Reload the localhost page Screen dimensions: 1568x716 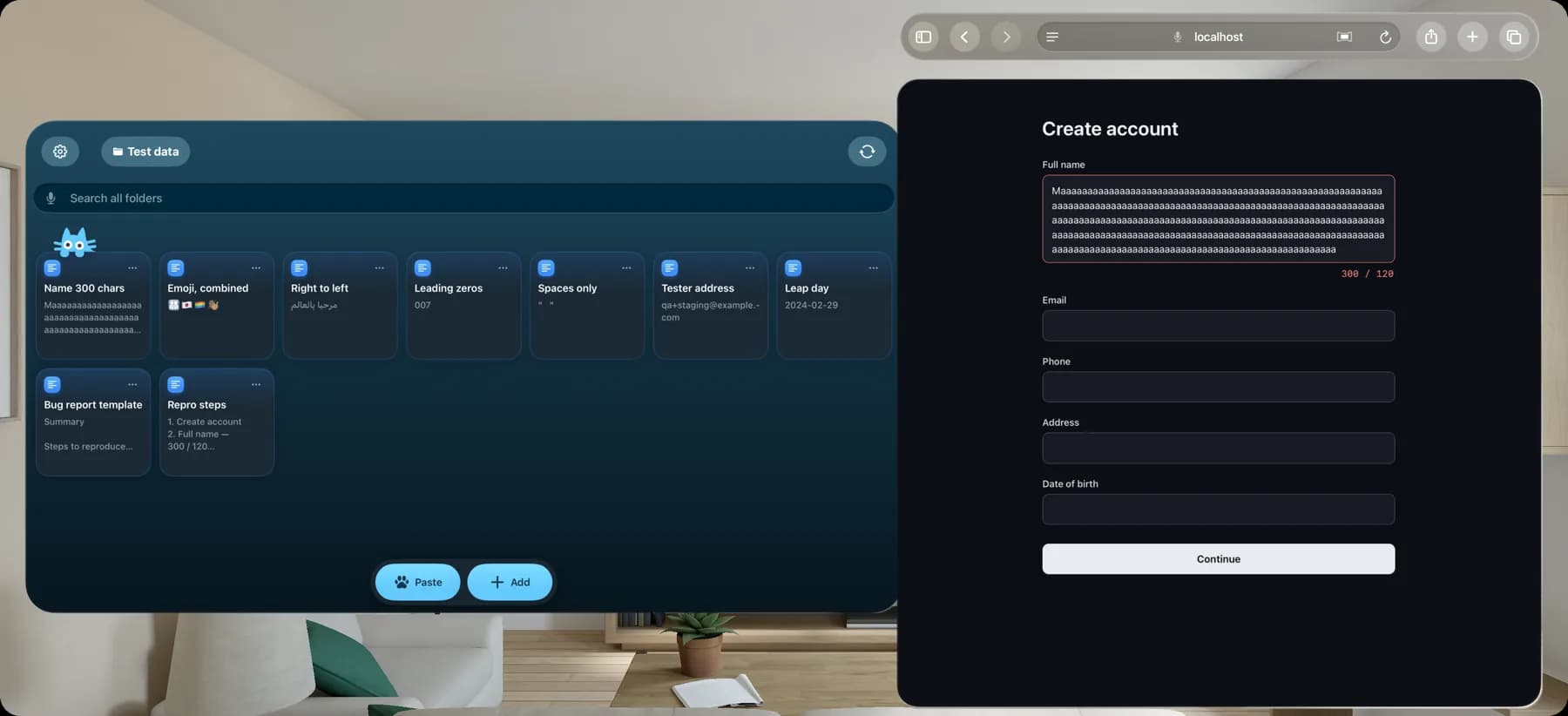tap(1385, 37)
